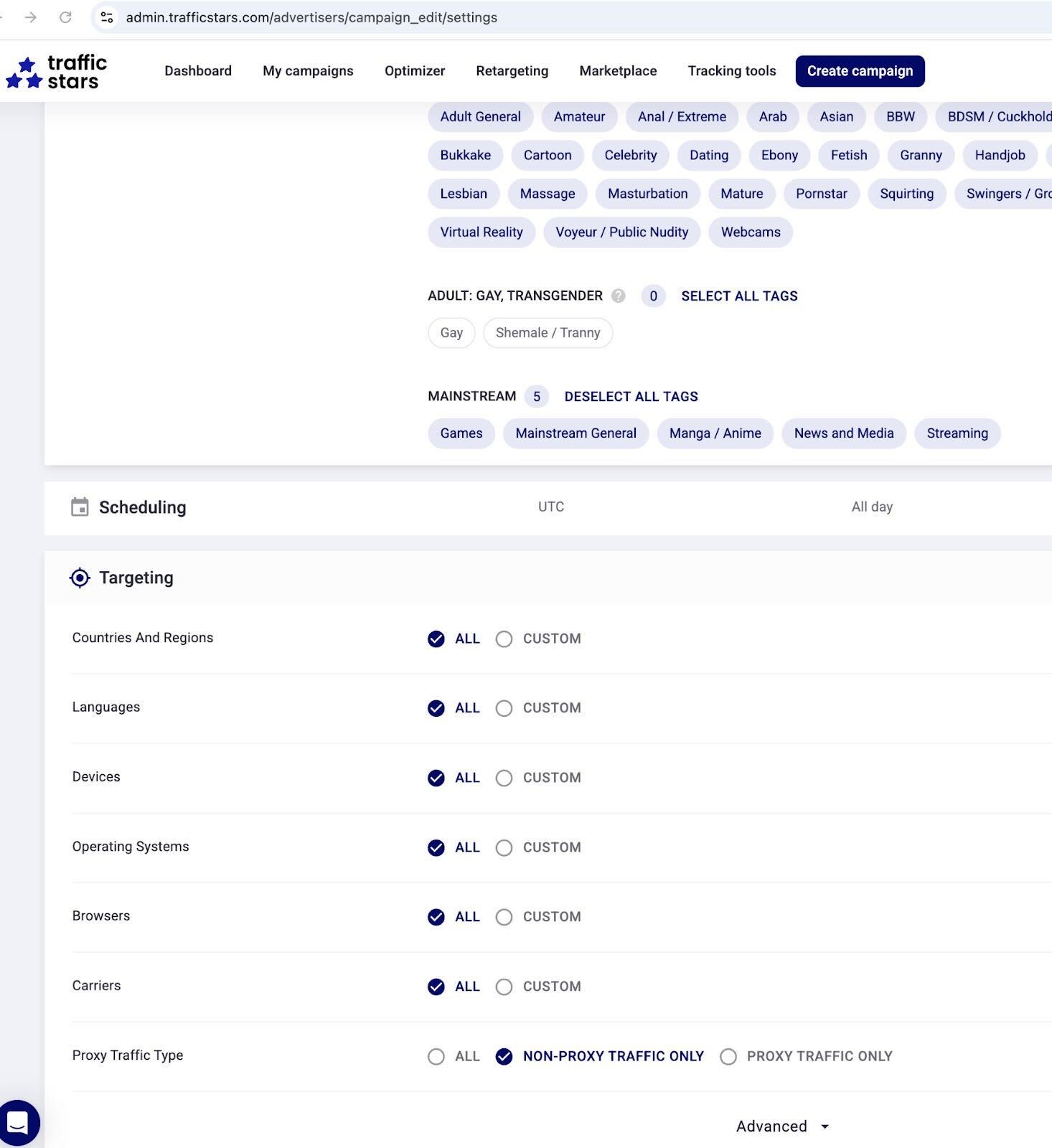Toggle the Adult General tag

pyautogui.click(x=480, y=117)
